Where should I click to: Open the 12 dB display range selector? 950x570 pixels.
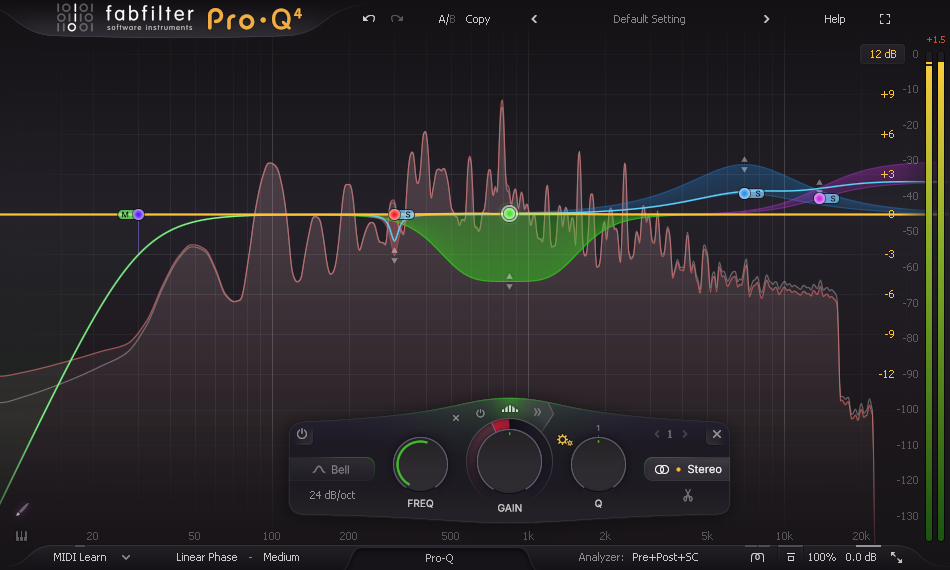(x=882, y=54)
